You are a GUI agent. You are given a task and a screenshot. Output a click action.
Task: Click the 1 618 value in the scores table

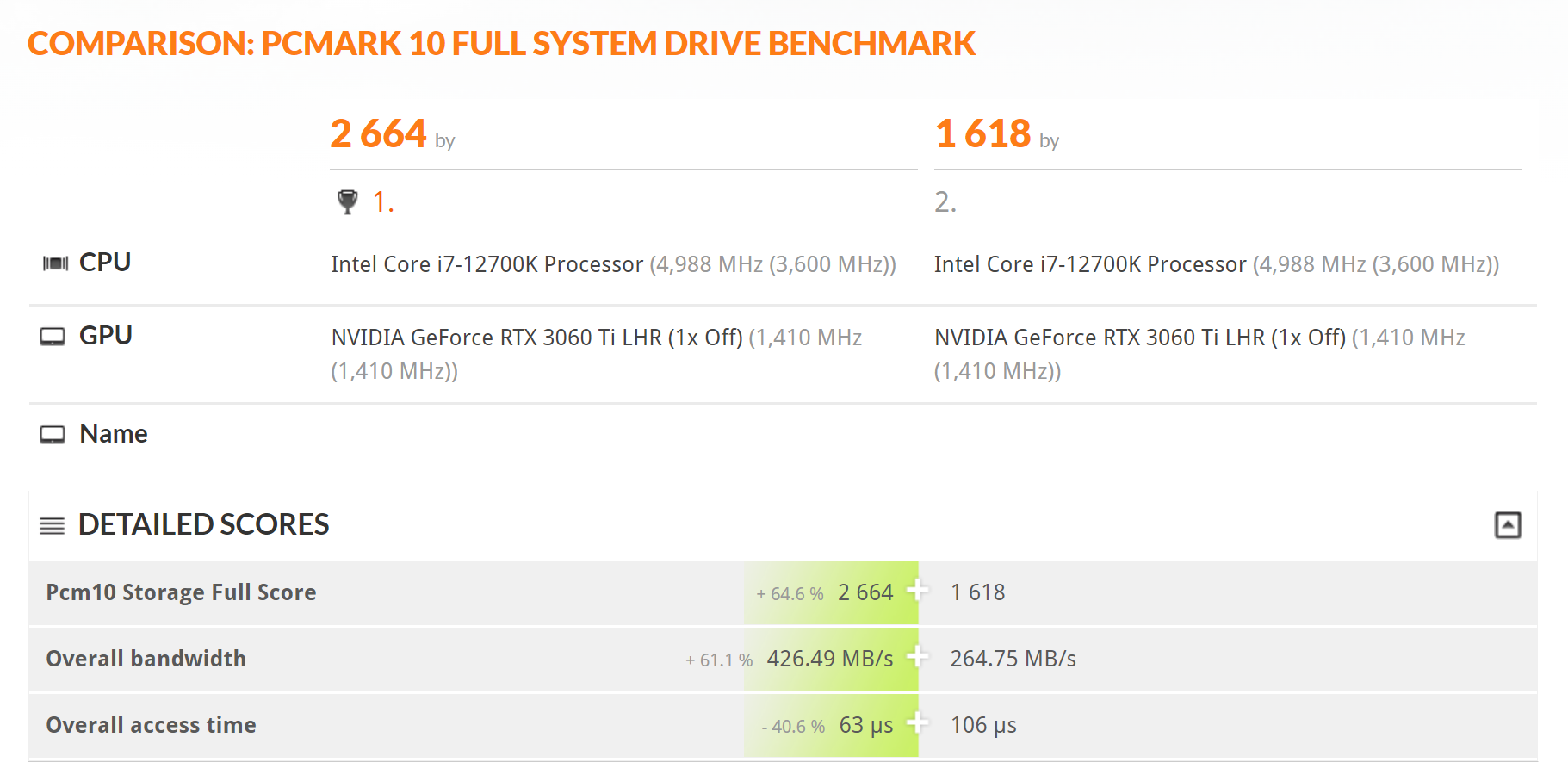(x=977, y=592)
